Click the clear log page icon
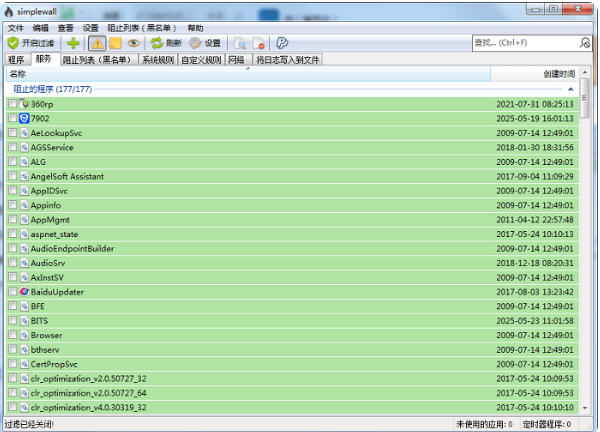600x432 pixels. 258,43
